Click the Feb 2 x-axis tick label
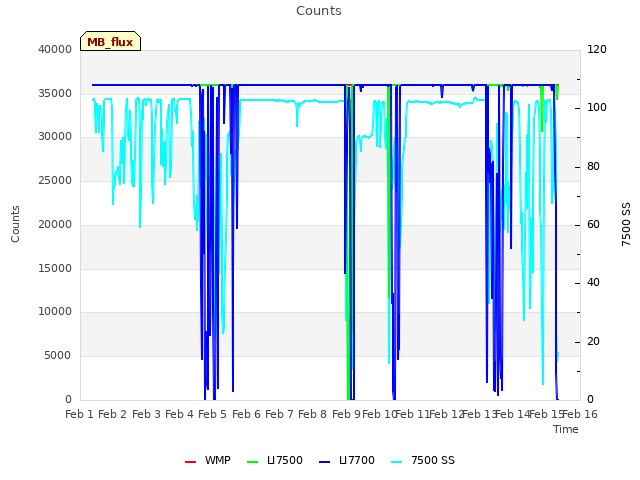 click(113, 414)
